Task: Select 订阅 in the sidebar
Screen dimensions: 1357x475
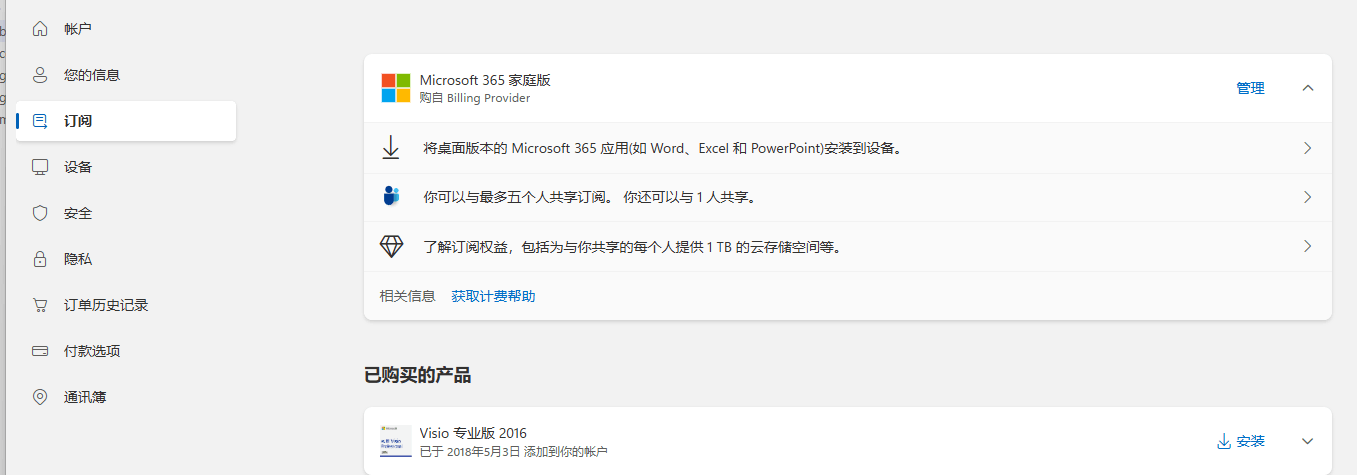Action: click(126, 121)
